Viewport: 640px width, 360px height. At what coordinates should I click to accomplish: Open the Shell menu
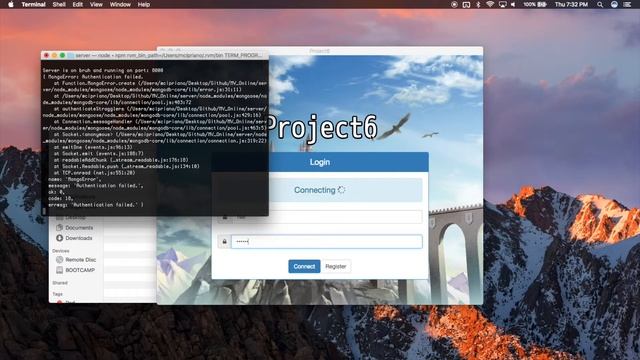(59, 4)
